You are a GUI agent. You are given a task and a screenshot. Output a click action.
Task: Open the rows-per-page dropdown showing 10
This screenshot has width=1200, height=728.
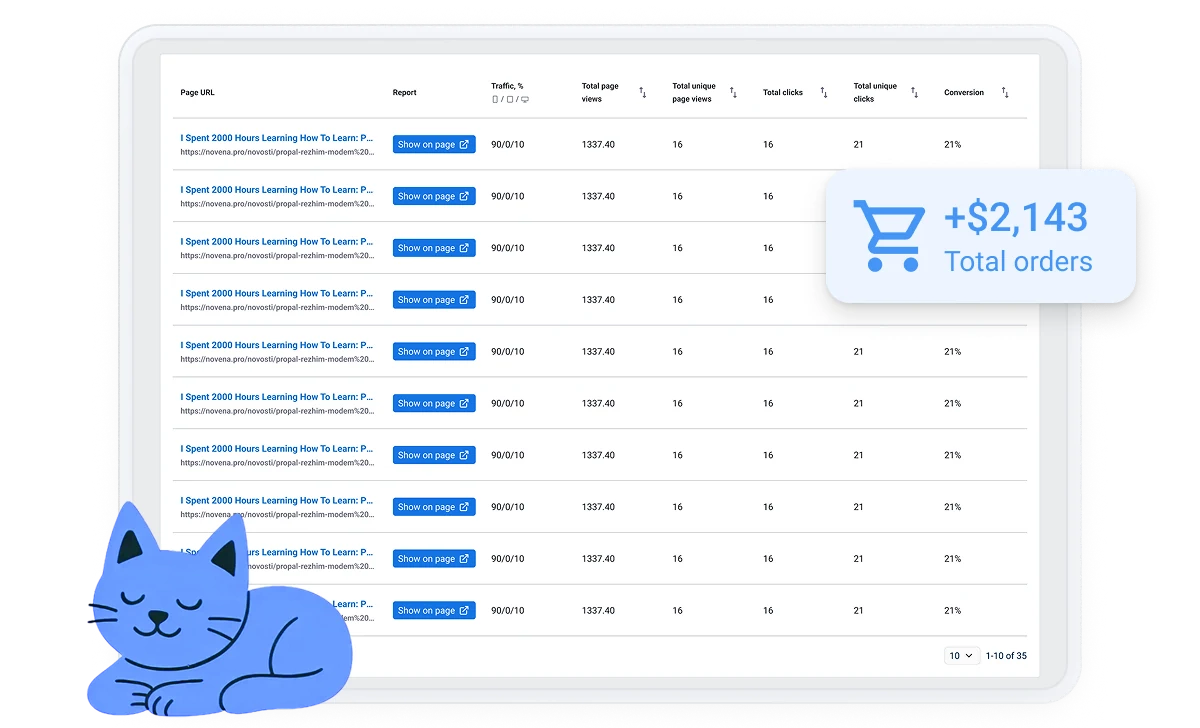961,656
